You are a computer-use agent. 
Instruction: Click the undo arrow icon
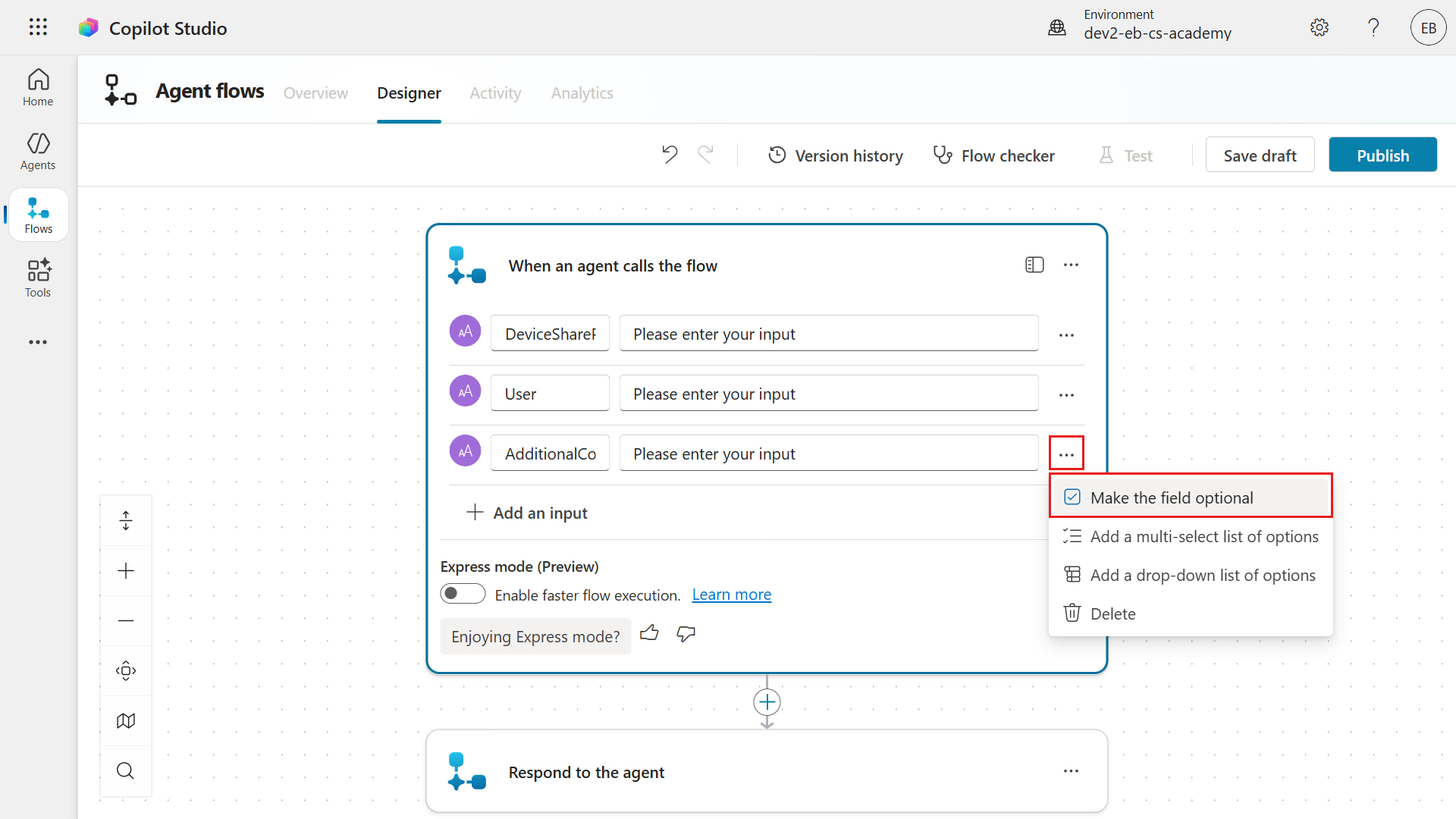(669, 155)
